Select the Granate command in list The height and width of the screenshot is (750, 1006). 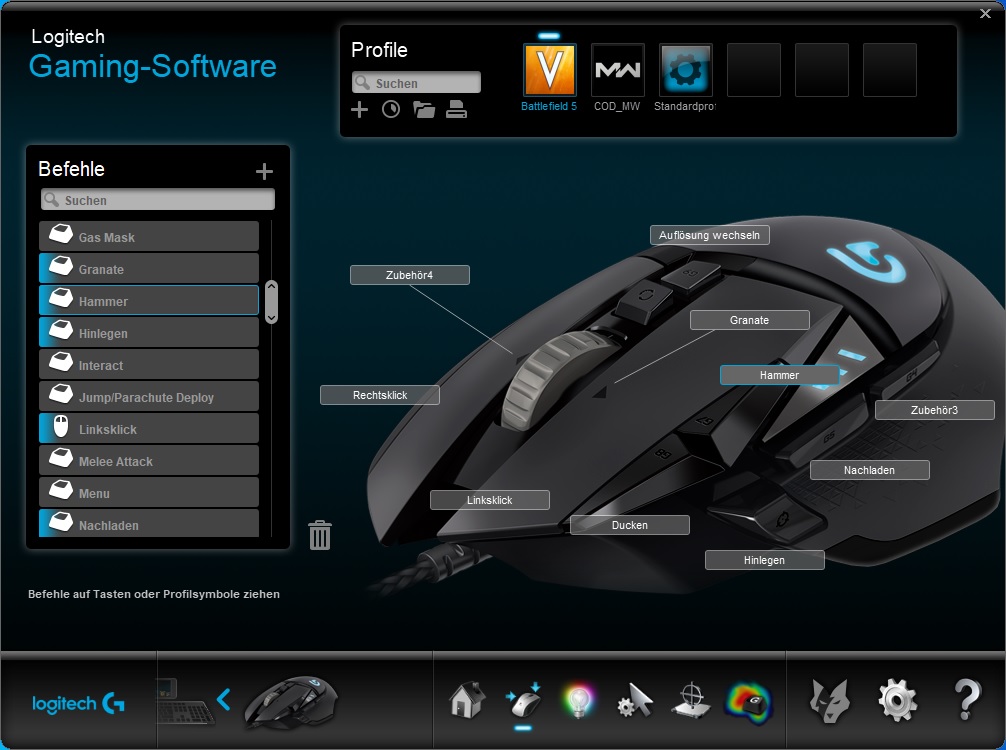coord(149,268)
